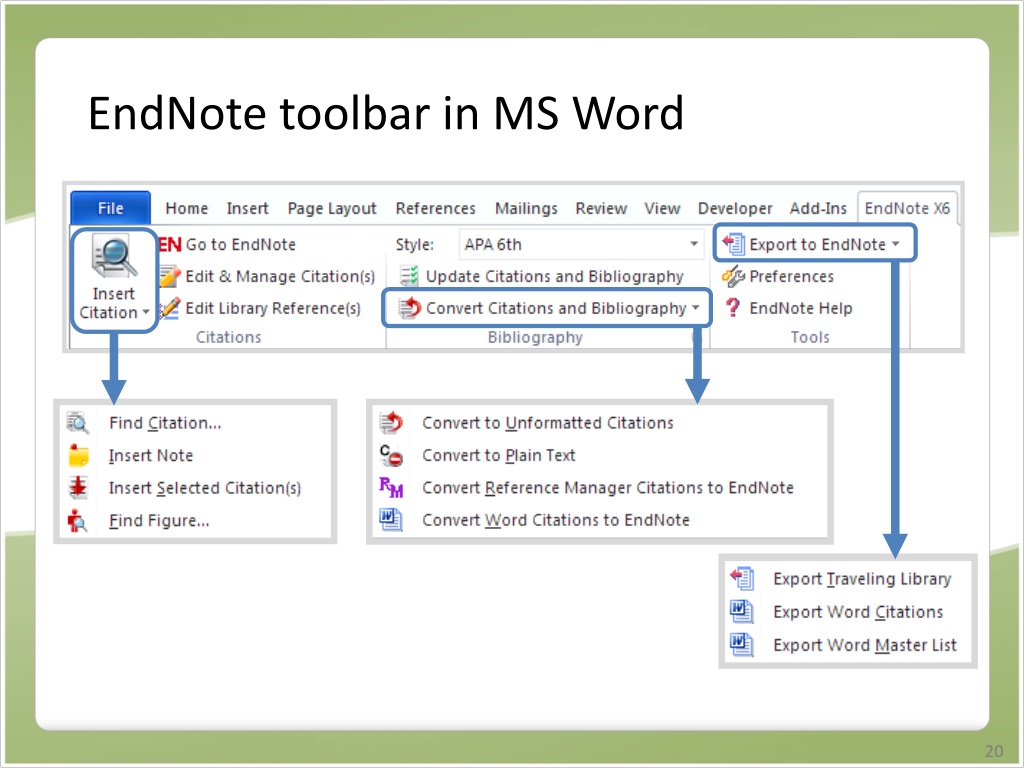The image size is (1024, 768).
Task: Click the Bibliography group dialog launcher
Action: tap(696, 336)
